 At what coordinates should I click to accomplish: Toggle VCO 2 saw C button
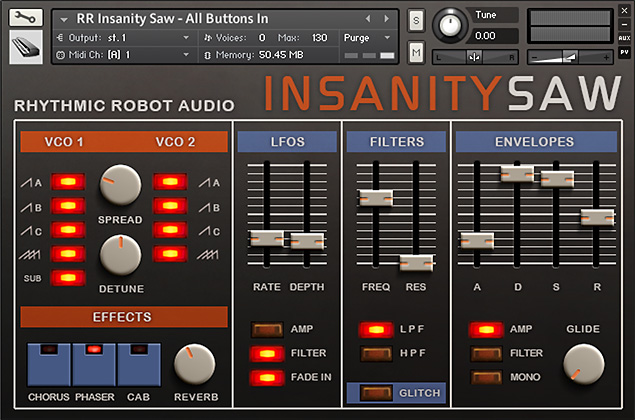point(170,230)
